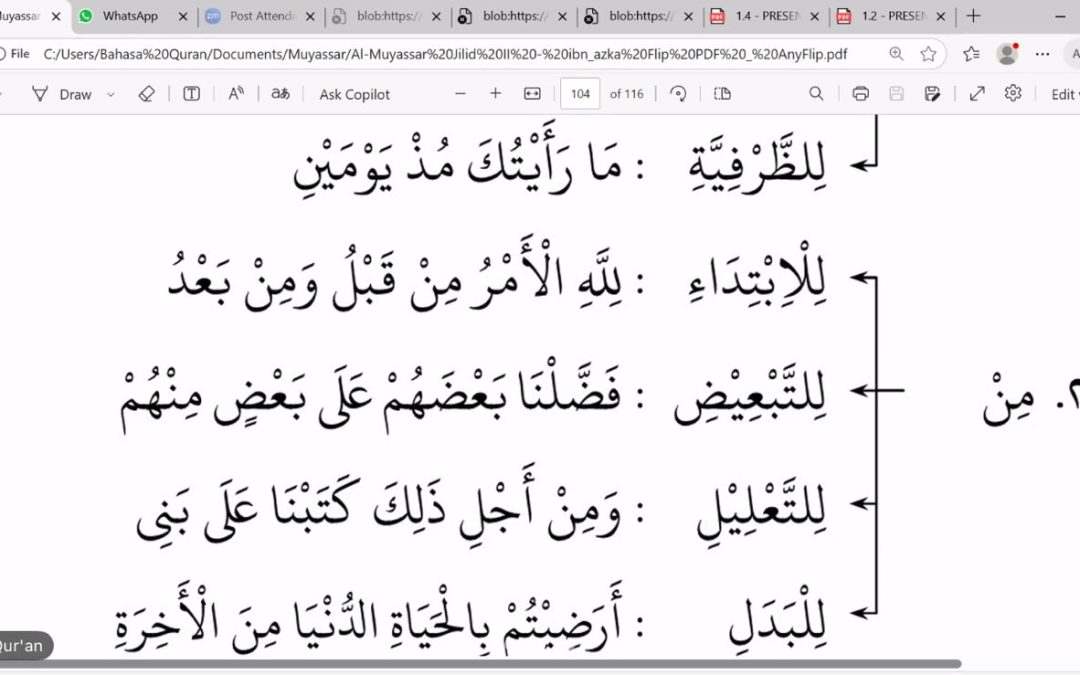Viewport: 1080px width, 675px height.
Task: Zoom out the PDF
Action: [x=461, y=94]
